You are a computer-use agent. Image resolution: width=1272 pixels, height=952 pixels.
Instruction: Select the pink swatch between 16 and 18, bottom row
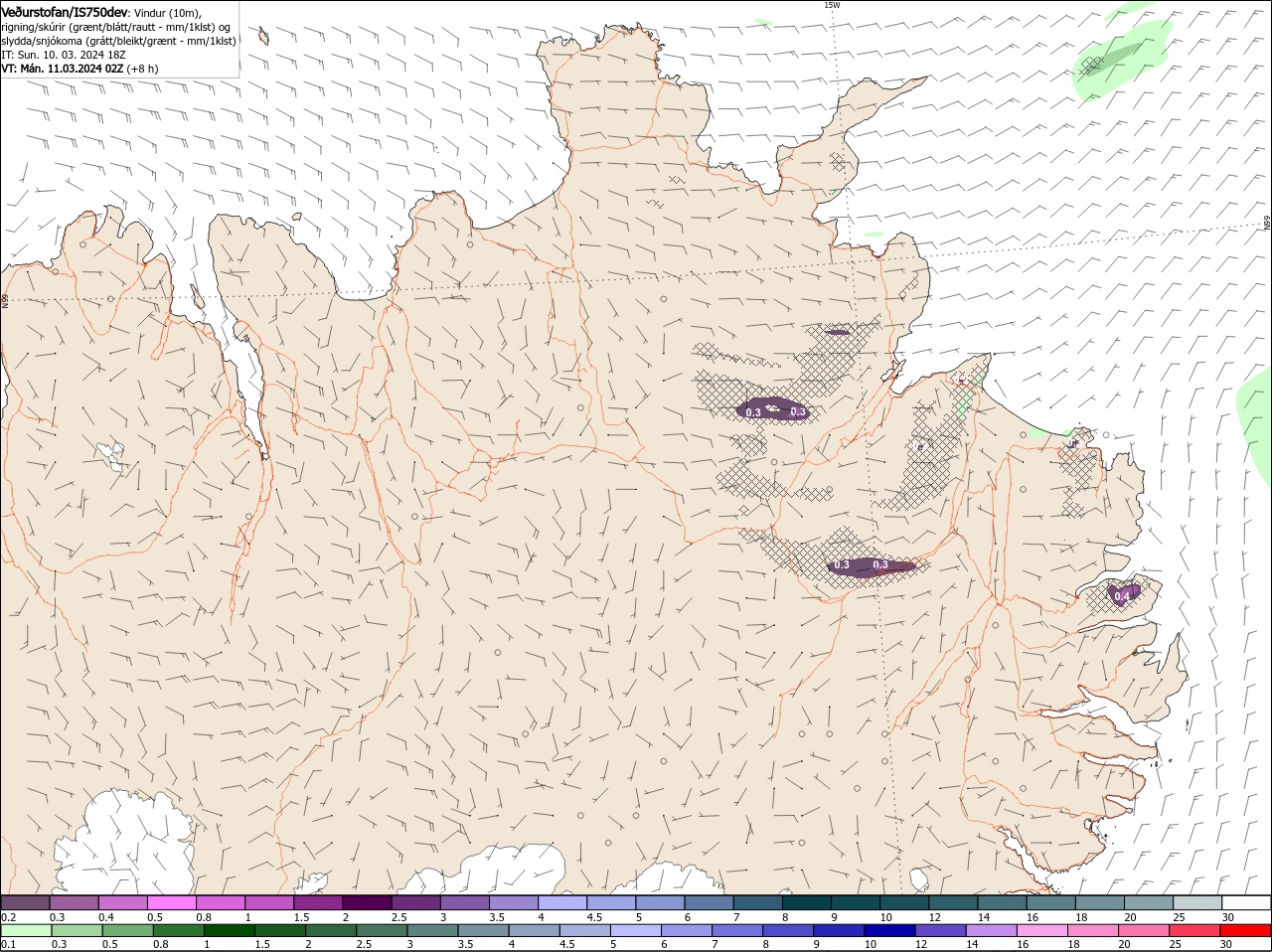1042,930
